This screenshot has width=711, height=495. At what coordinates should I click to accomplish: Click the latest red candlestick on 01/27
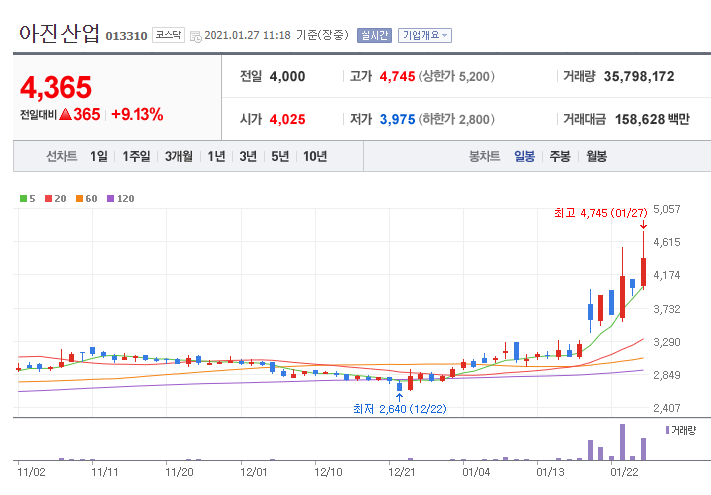(x=643, y=272)
